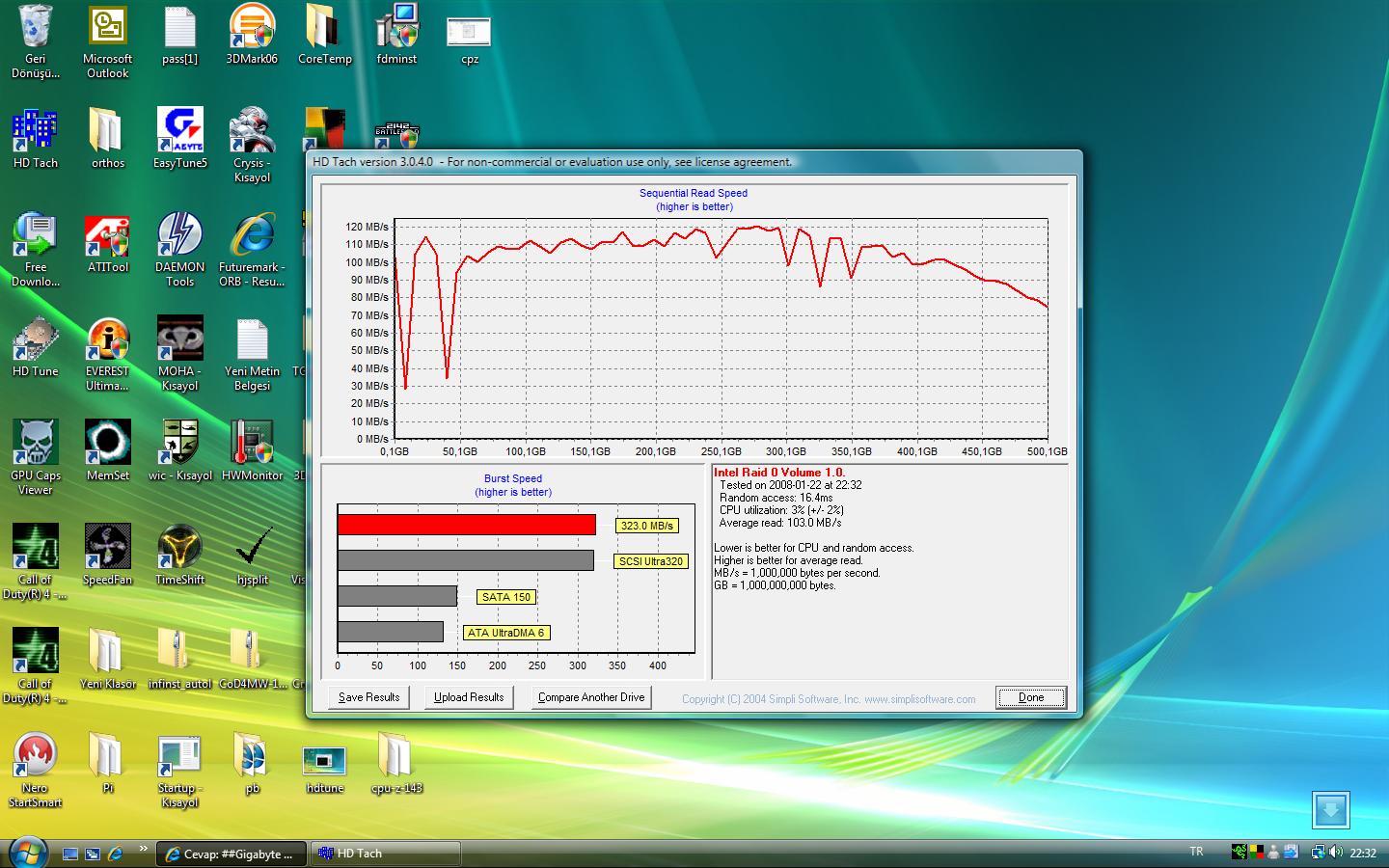
Task: Click the SATA 150 label
Action: coord(506,597)
